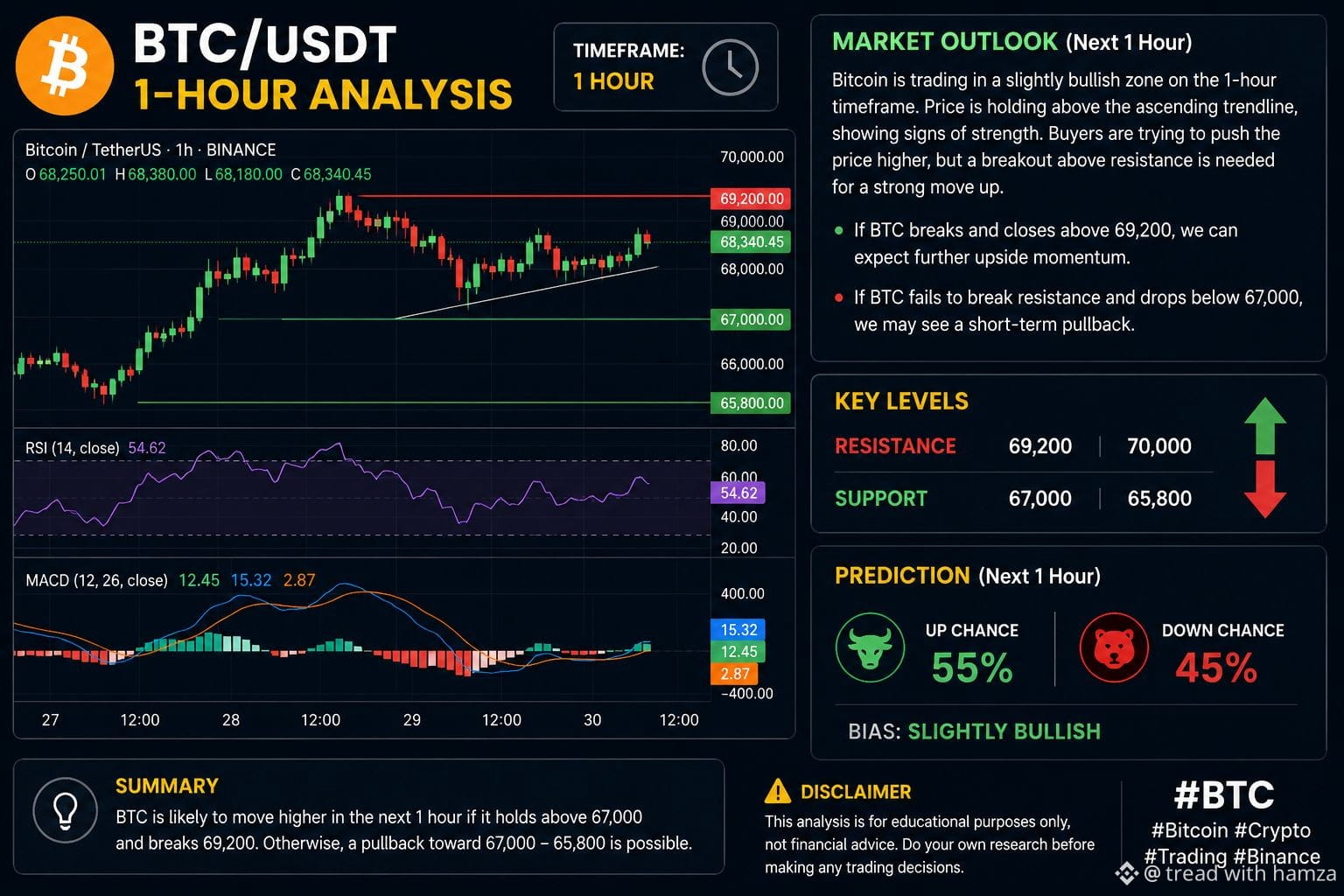Click the #Bitcoin #Crypto hashtags line

(x=1231, y=830)
